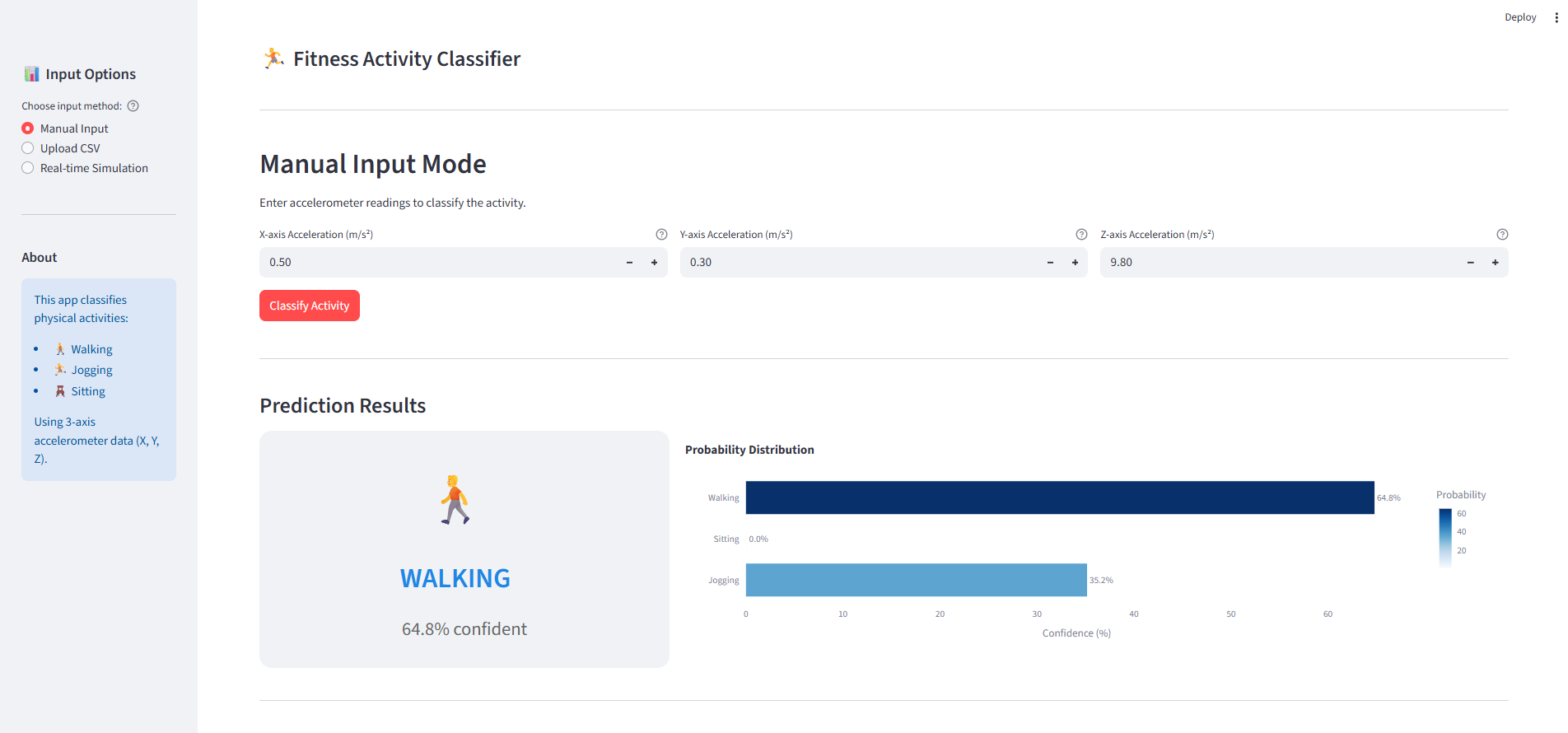The image size is (1568, 733).
Task: Open the three-dot menu beside Deploy
Action: pyautogui.click(x=1556, y=17)
